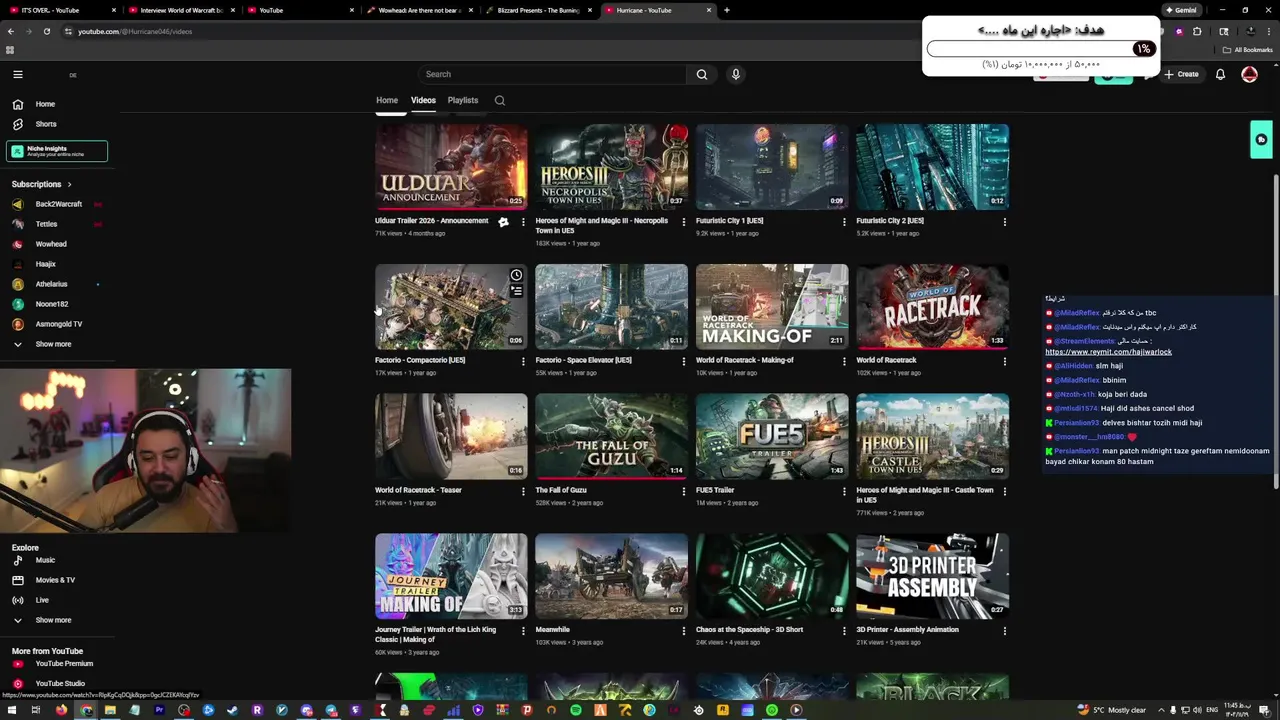Open options menu for Meanwhile video
1280x720 pixels.
(x=684, y=631)
